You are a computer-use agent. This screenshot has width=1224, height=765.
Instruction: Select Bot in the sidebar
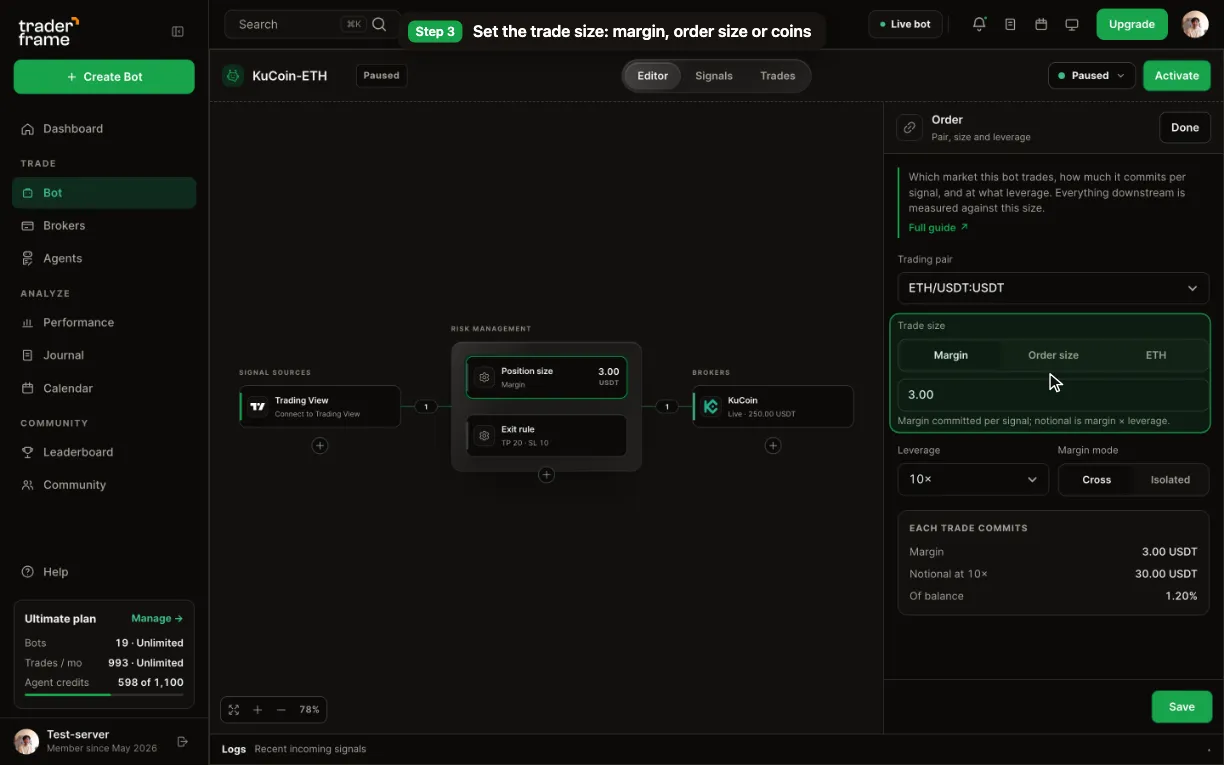click(104, 193)
